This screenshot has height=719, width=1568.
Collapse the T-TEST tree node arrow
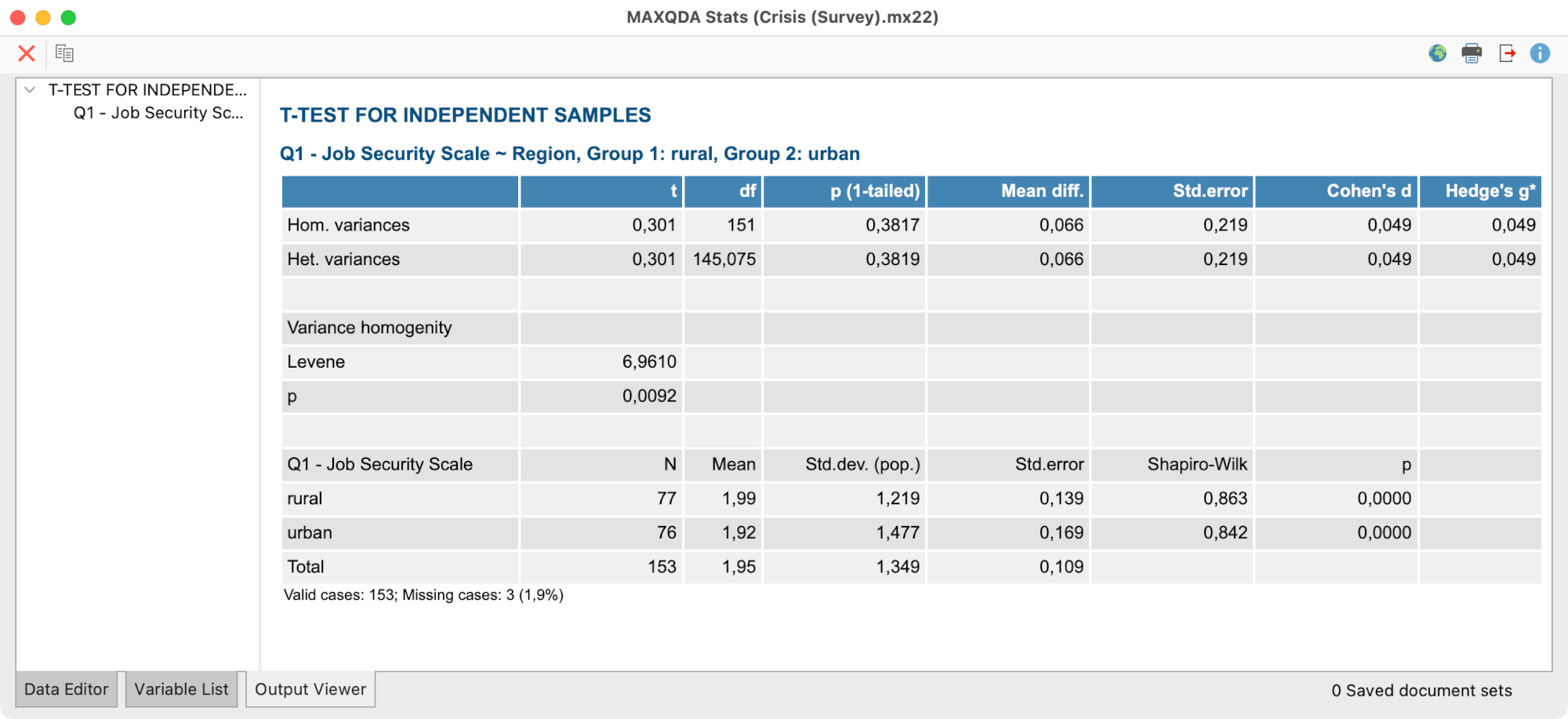tap(30, 90)
